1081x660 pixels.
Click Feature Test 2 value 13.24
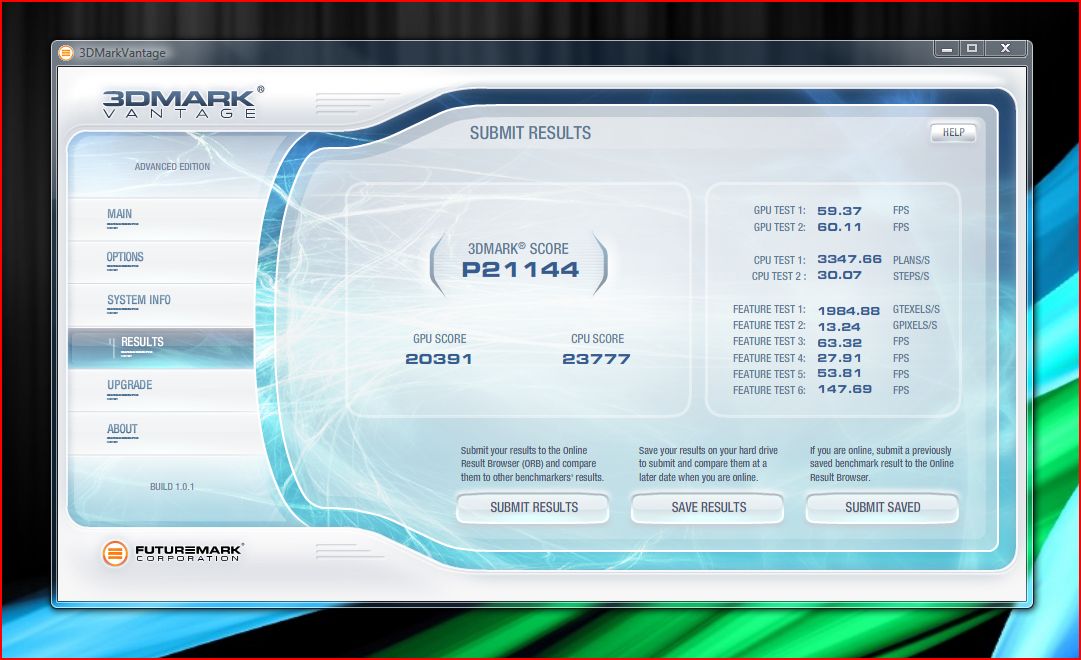[x=839, y=327]
